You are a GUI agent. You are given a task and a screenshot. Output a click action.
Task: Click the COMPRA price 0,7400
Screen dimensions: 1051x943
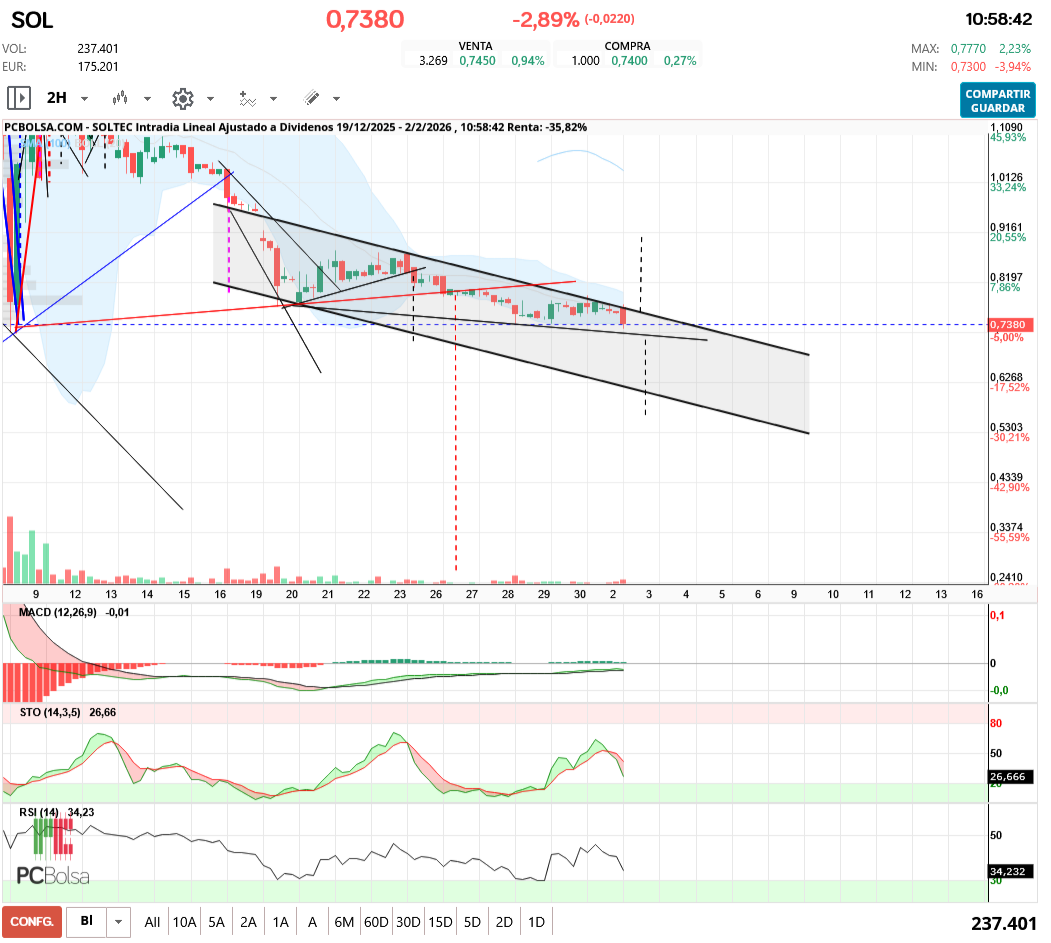click(x=629, y=61)
